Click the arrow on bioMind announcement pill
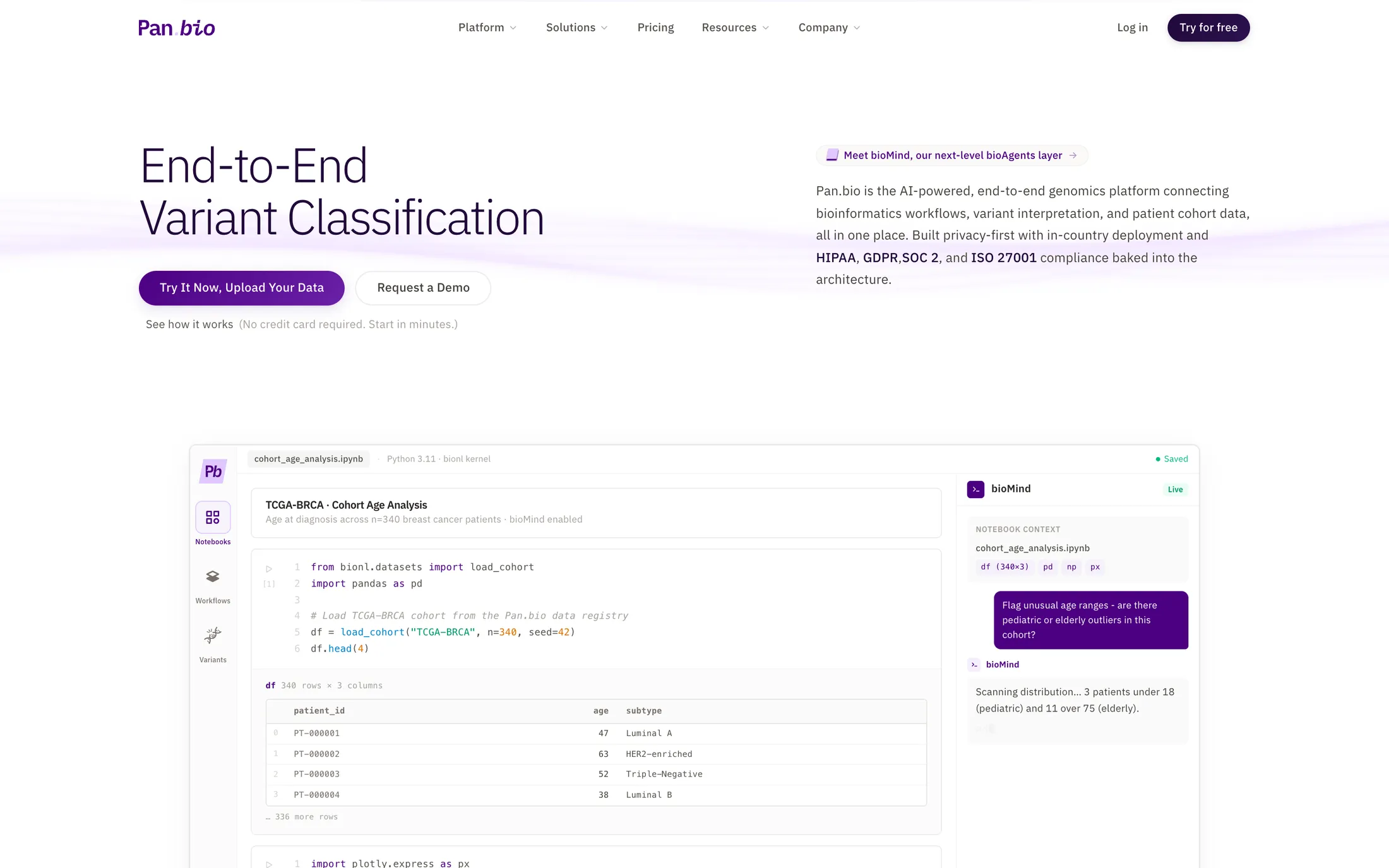1389x868 pixels. point(1073,155)
